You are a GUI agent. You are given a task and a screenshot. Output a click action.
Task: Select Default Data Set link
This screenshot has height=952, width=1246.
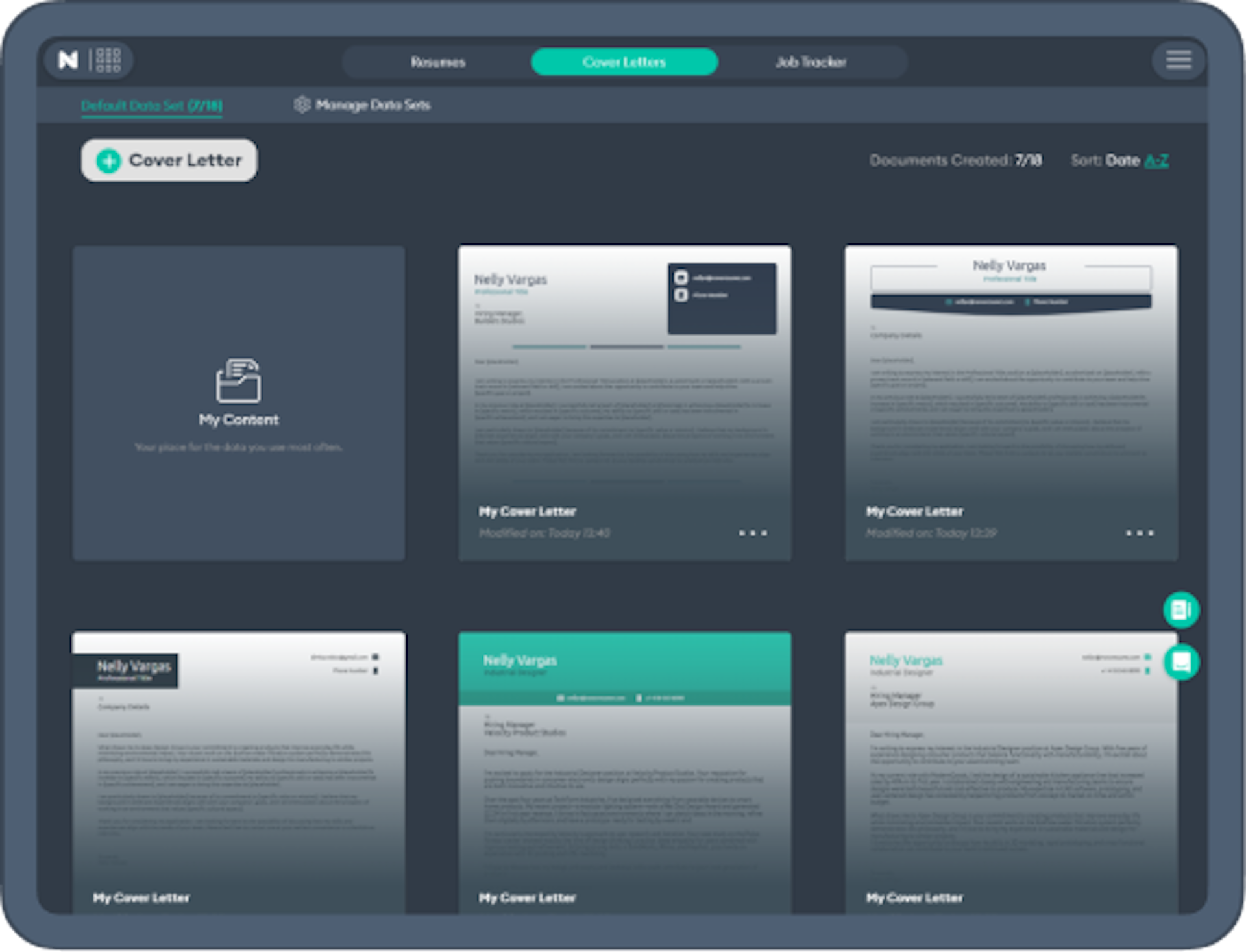(151, 105)
